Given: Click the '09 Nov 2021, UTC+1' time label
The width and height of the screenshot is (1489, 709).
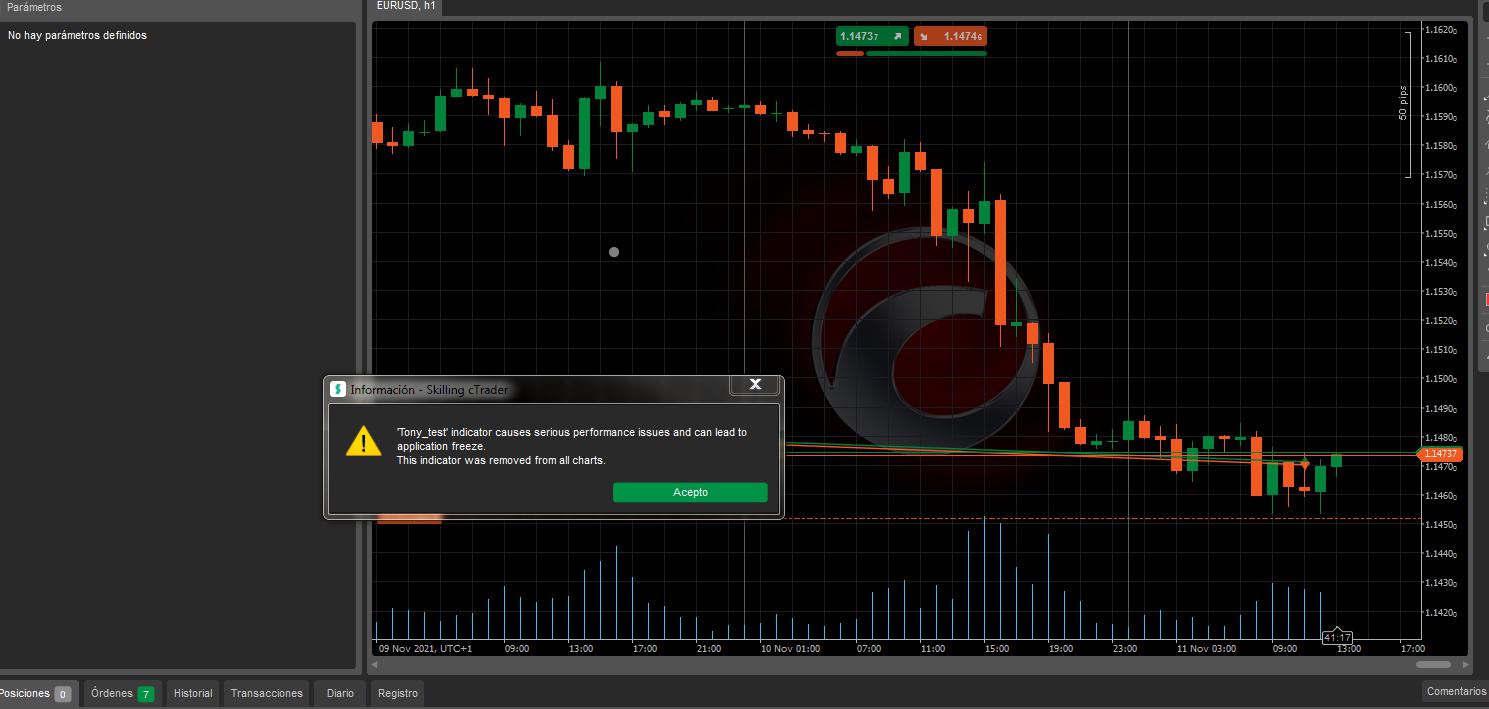Looking at the screenshot, I should (425, 648).
